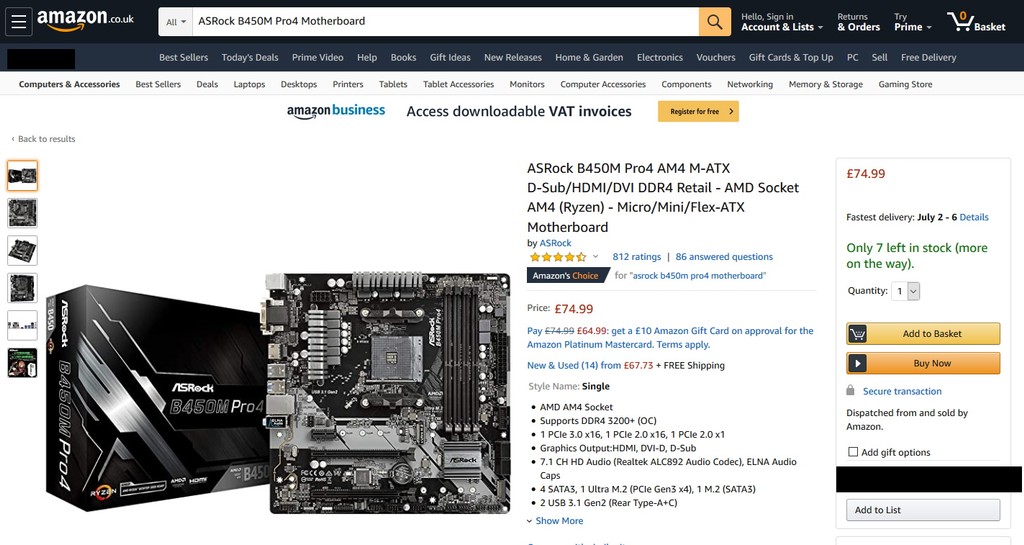
Task: Select the second product thumbnail image
Action: 22,213
